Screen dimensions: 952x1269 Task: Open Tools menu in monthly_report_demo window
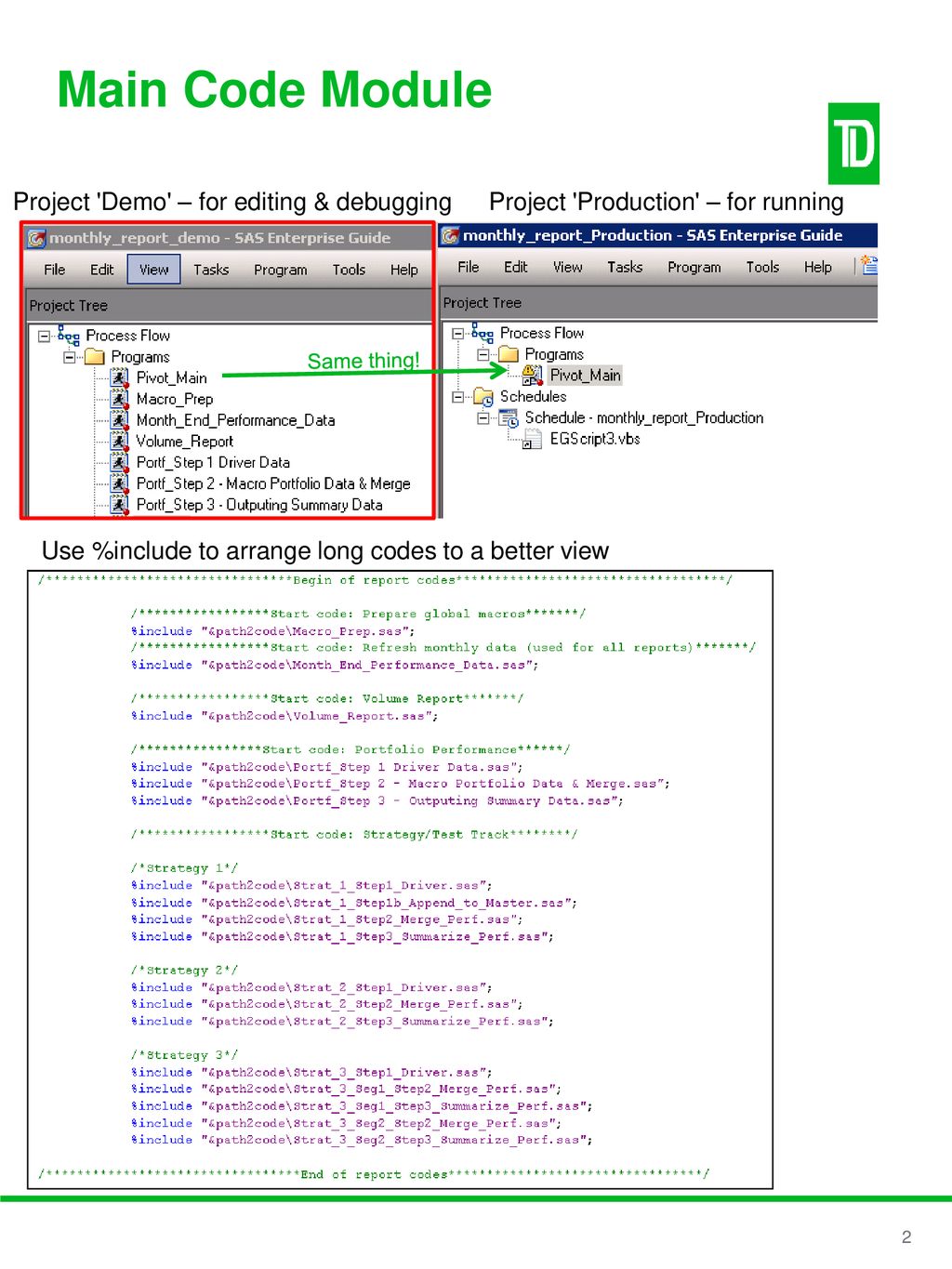click(349, 270)
